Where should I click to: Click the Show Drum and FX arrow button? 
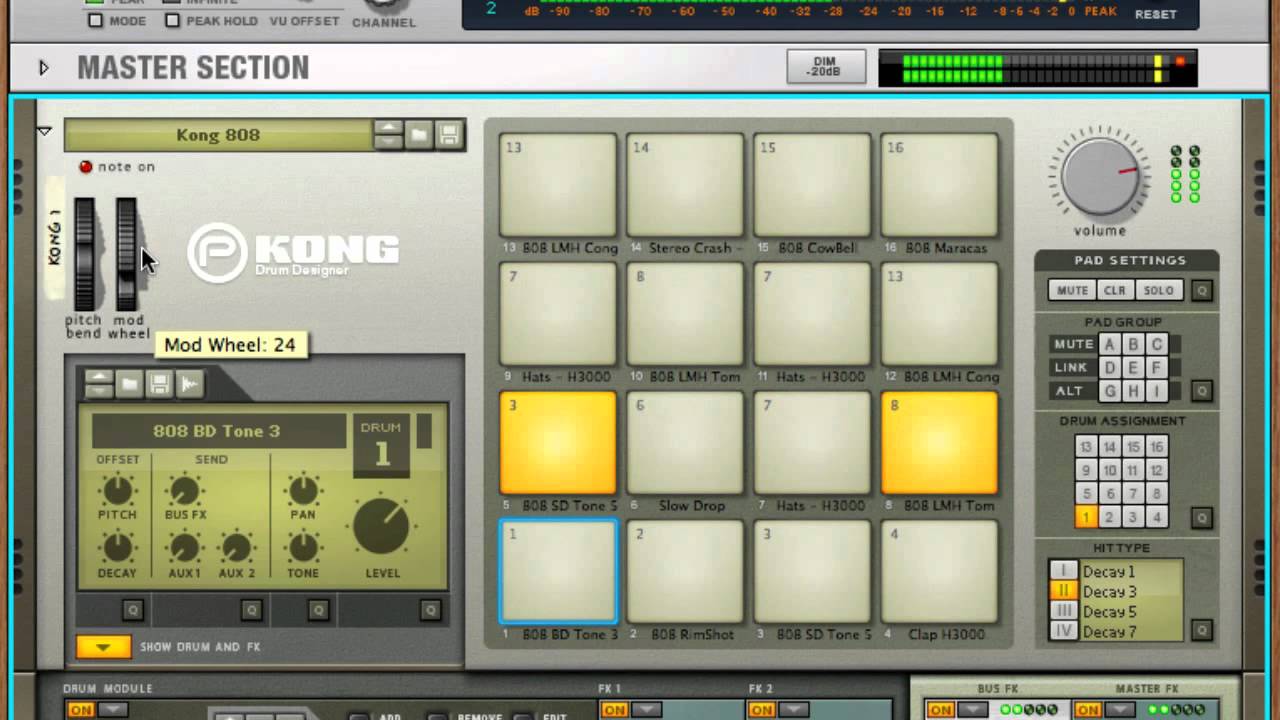103,647
